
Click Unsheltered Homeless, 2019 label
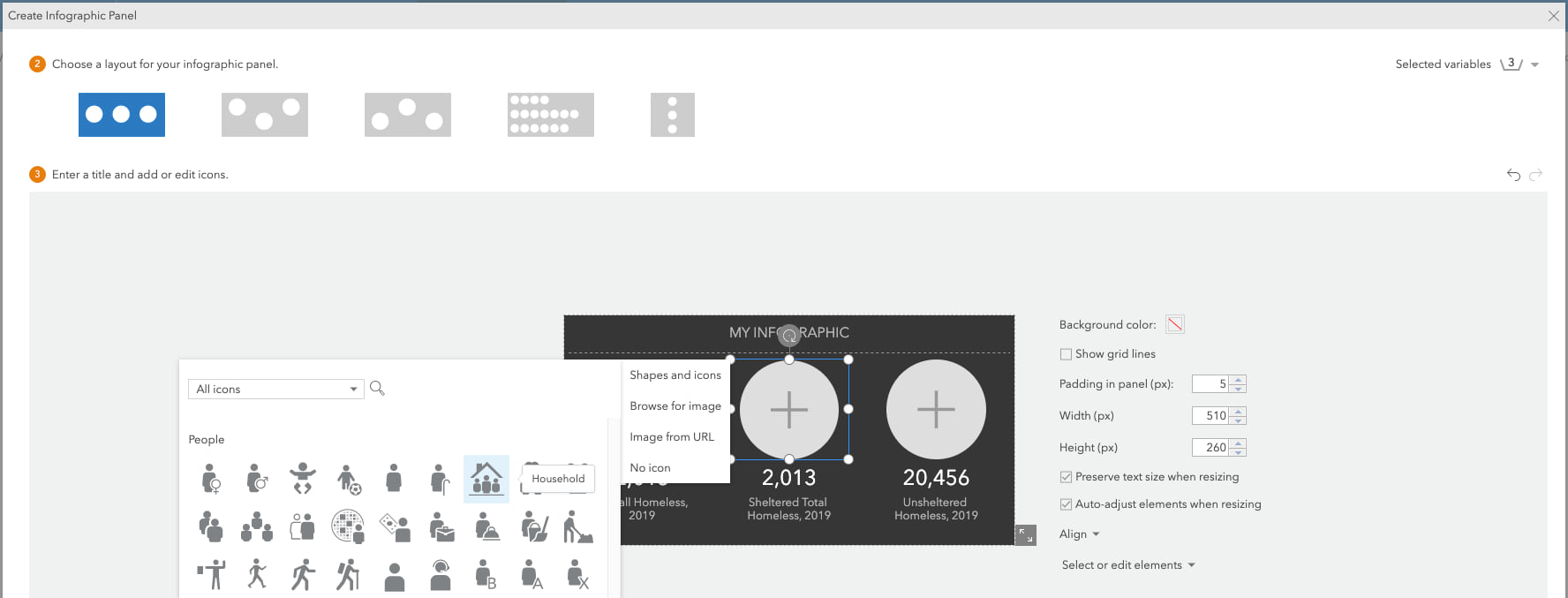point(936,509)
